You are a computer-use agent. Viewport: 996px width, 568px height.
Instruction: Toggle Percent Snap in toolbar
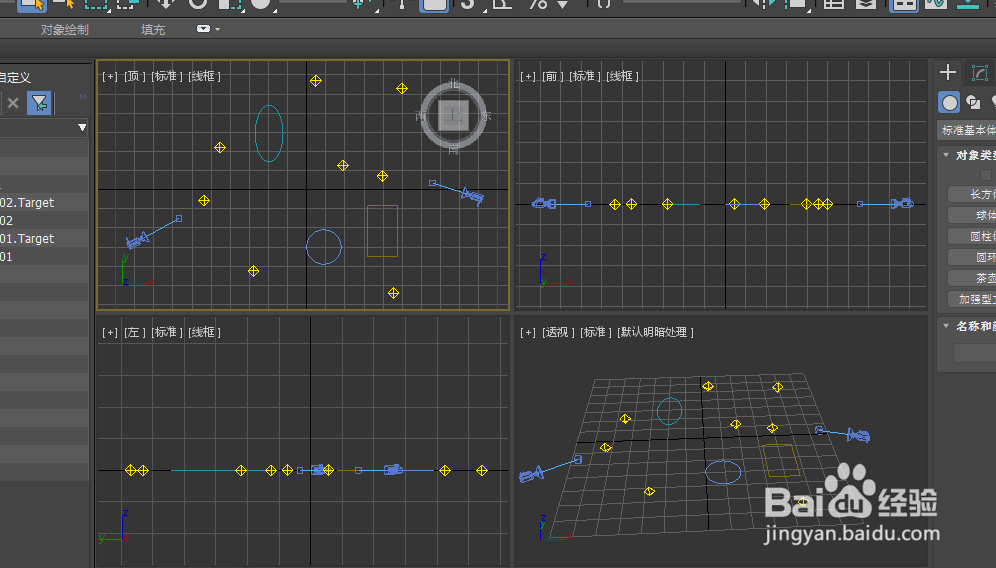(x=538, y=4)
